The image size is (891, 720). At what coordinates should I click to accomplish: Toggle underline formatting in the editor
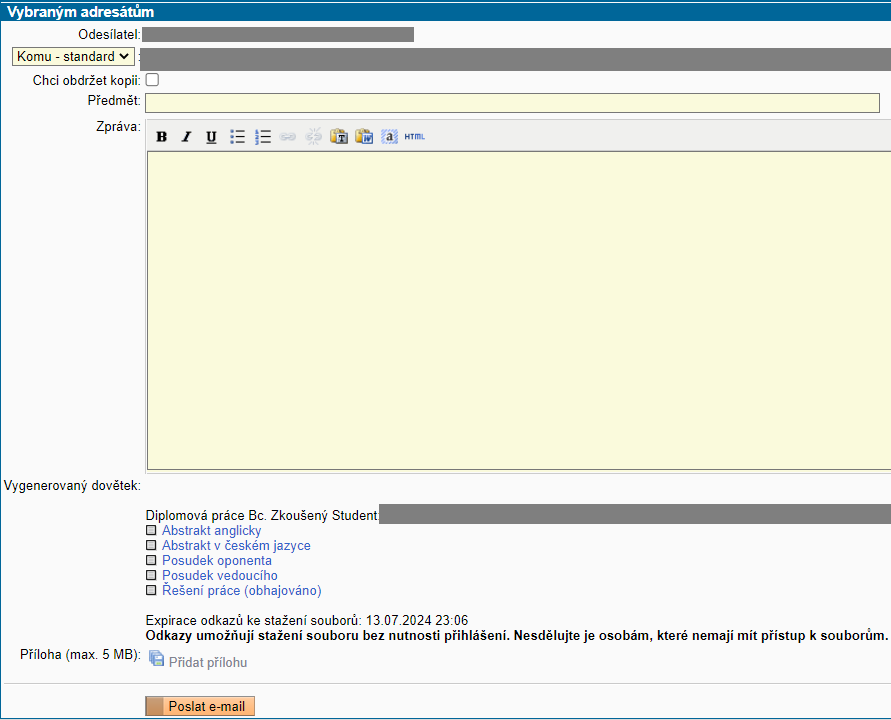pyautogui.click(x=211, y=137)
